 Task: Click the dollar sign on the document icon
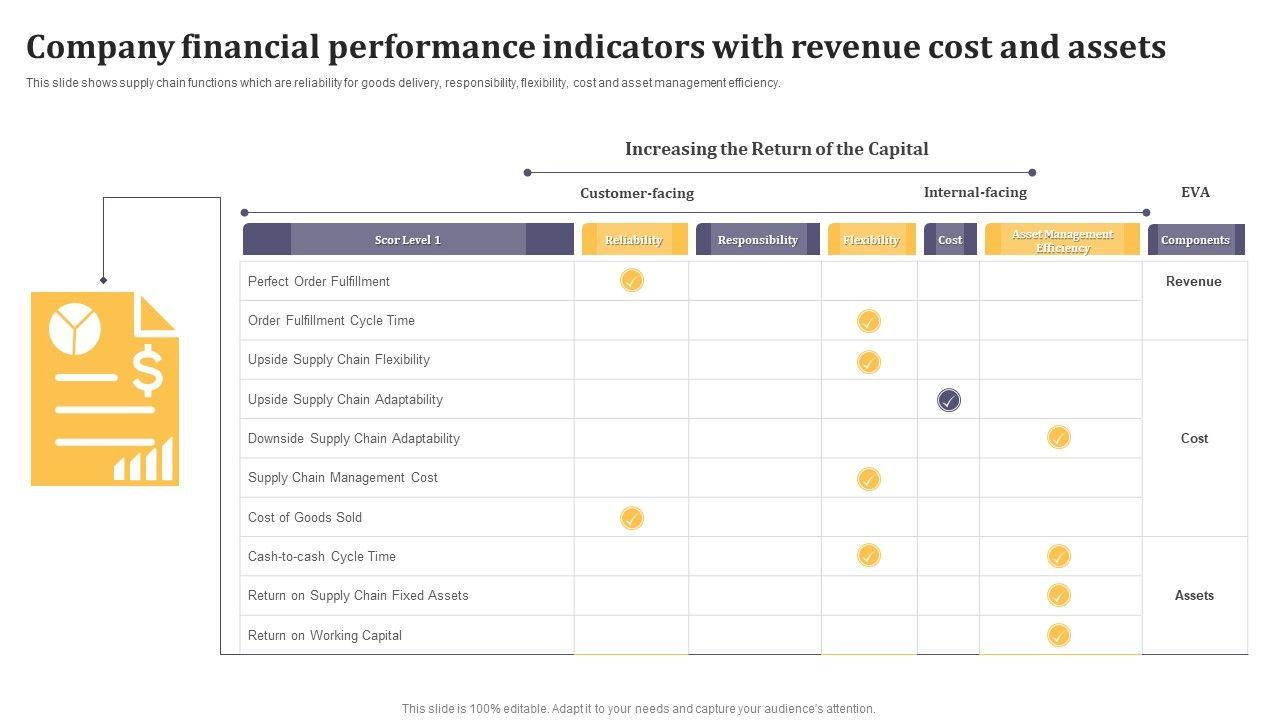147,372
